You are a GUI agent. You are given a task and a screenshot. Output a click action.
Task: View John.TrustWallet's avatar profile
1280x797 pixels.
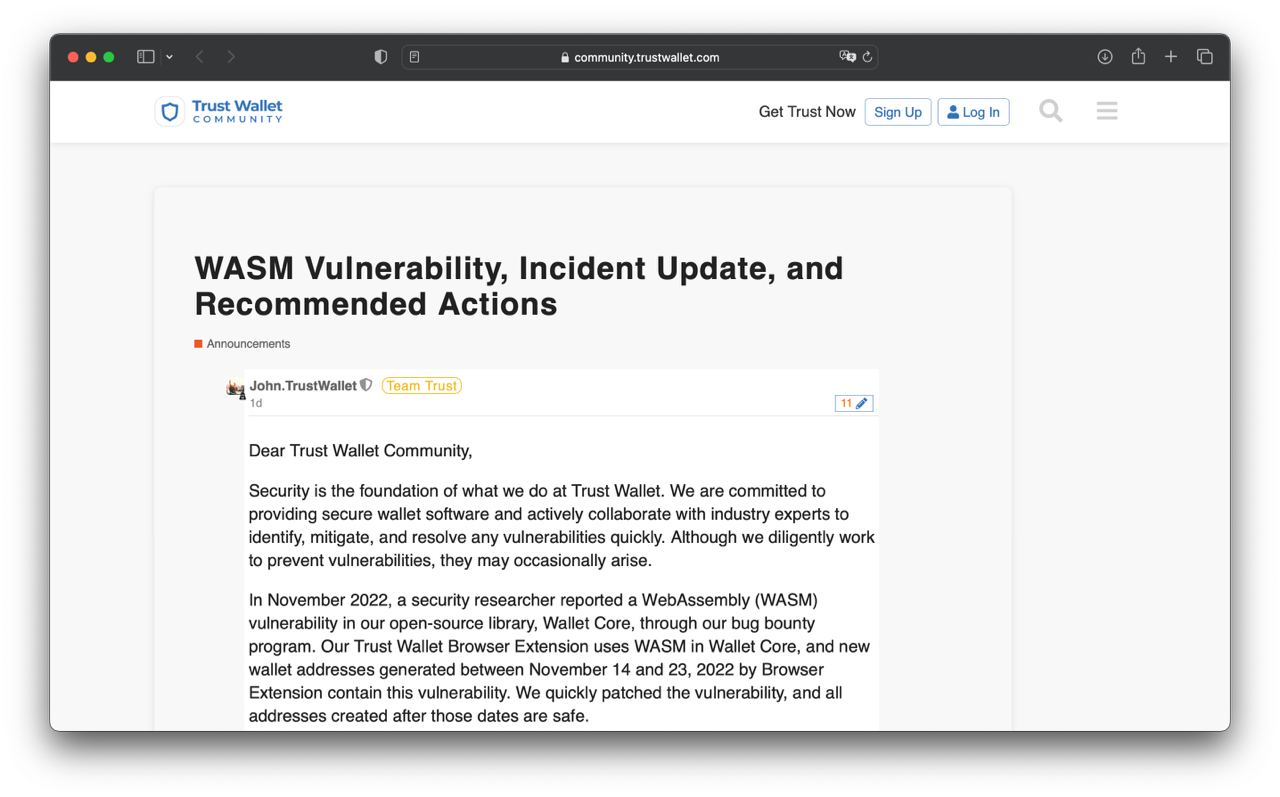(x=235, y=389)
